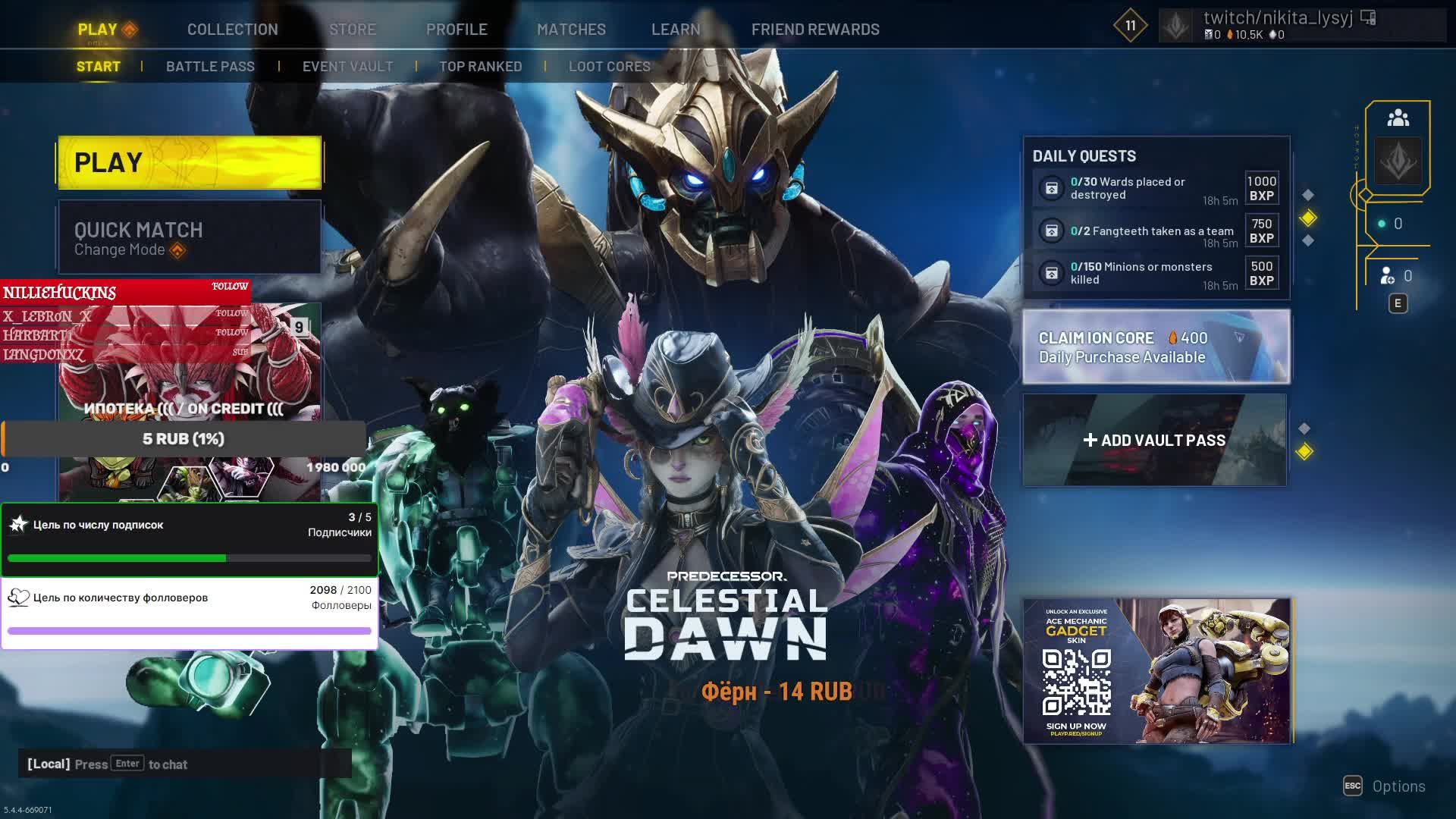1456x819 pixels.
Task: Select the third quest page diamond indicator
Action: pyautogui.click(x=1308, y=240)
